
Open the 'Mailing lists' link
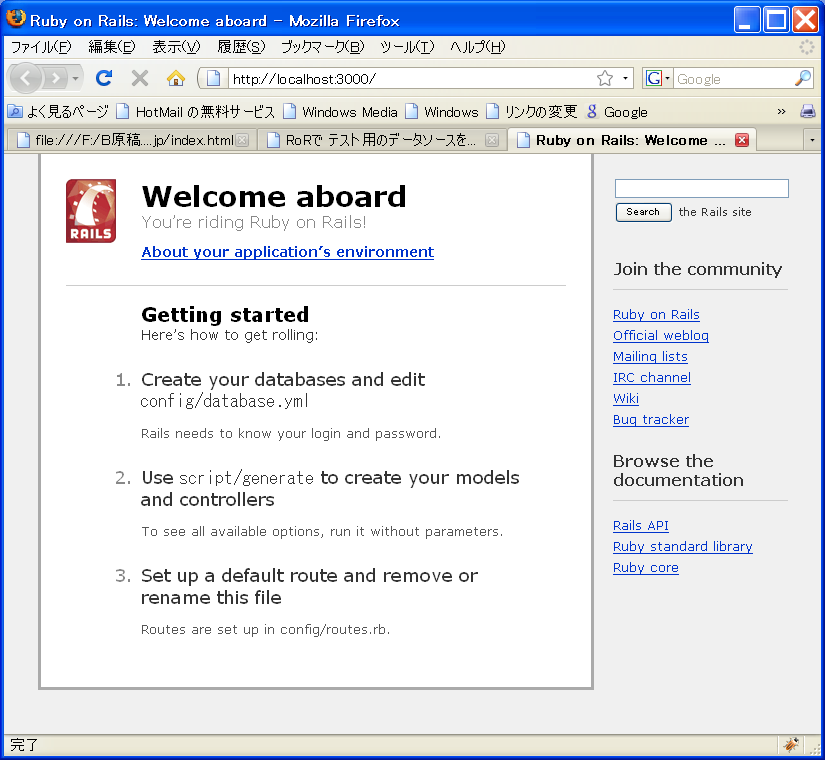point(650,357)
